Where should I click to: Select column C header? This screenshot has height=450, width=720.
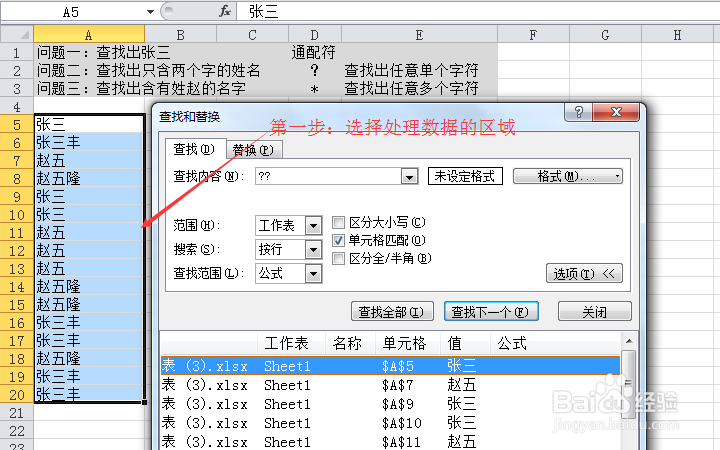coord(253,35)
